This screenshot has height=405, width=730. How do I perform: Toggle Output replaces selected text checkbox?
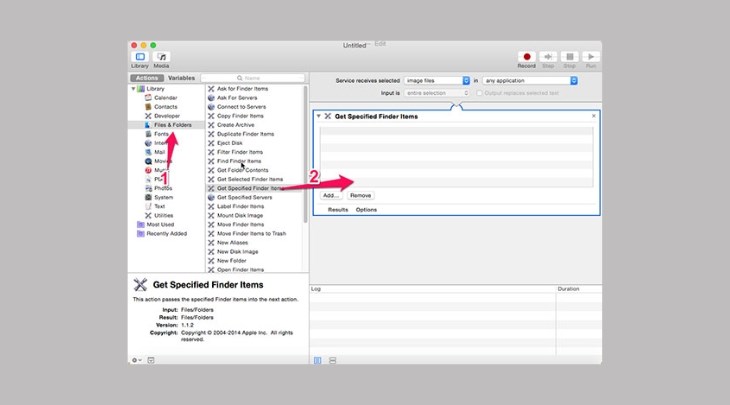(481, 93)
